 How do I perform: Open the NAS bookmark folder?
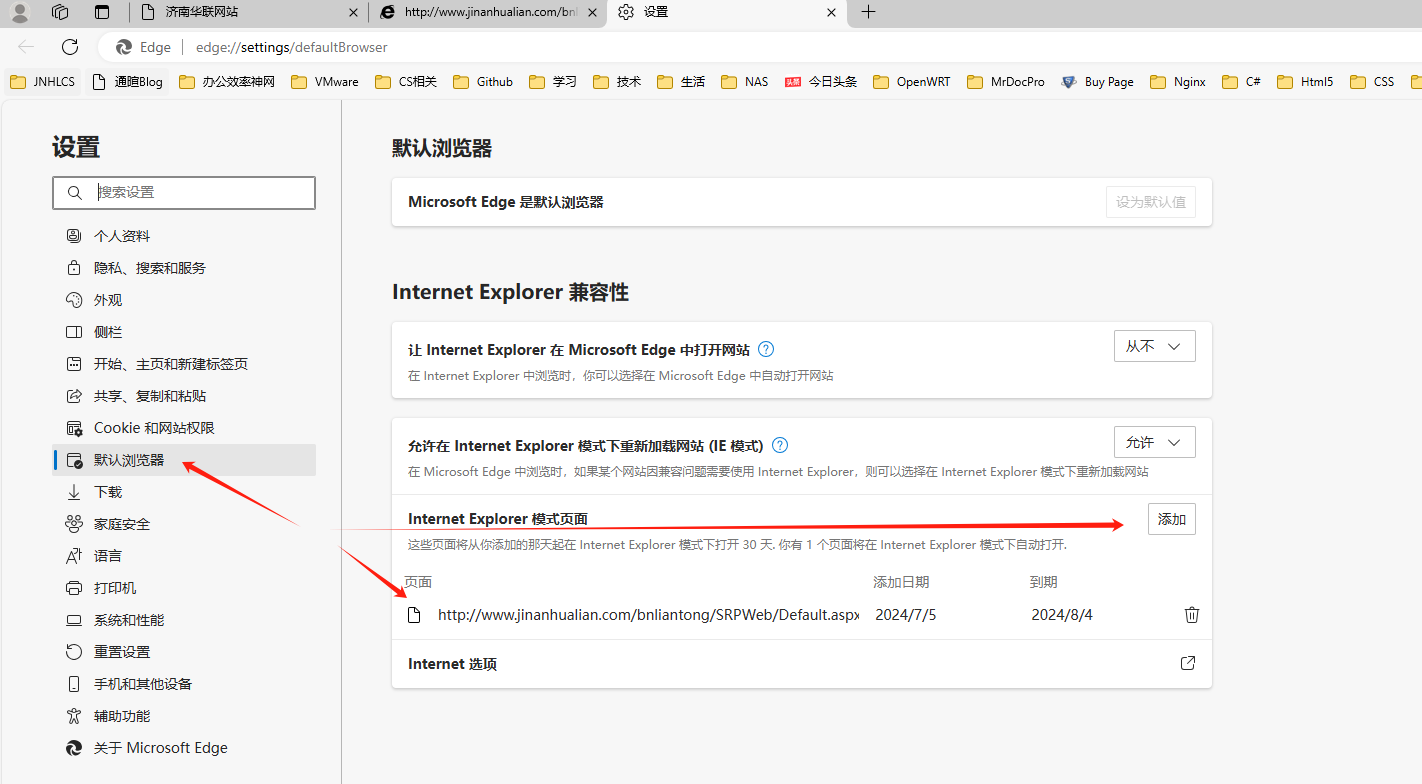745,82
